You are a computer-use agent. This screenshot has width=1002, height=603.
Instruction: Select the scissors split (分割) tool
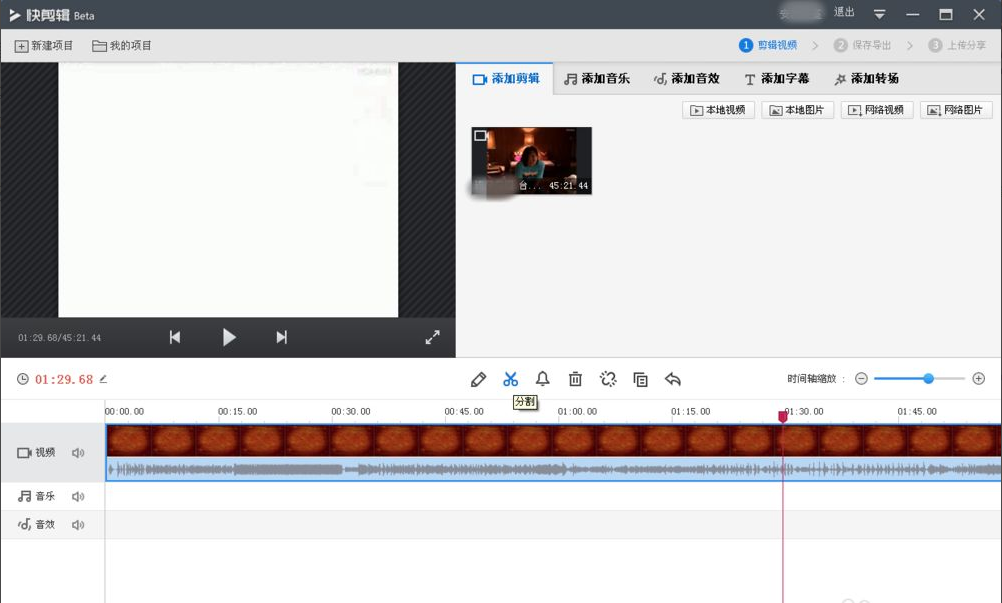510,379
